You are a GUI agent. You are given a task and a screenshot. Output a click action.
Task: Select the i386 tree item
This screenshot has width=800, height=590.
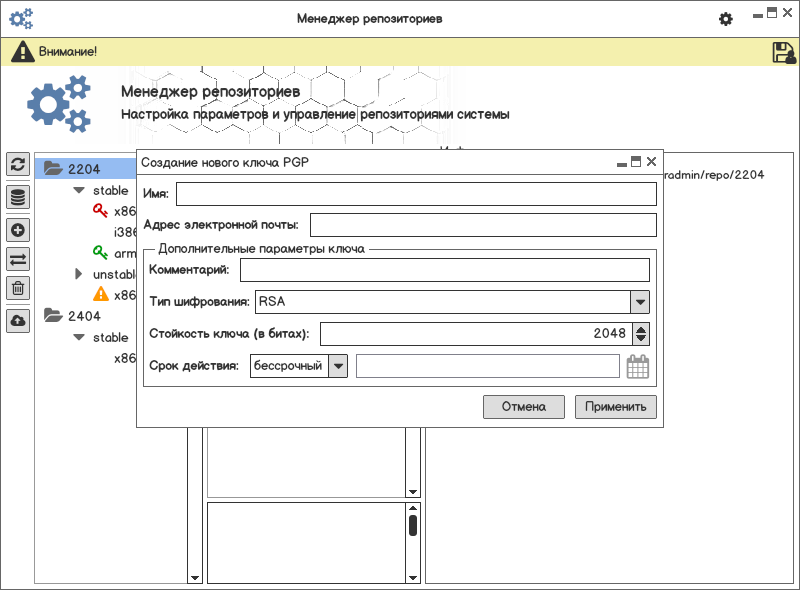coord(125,232)
